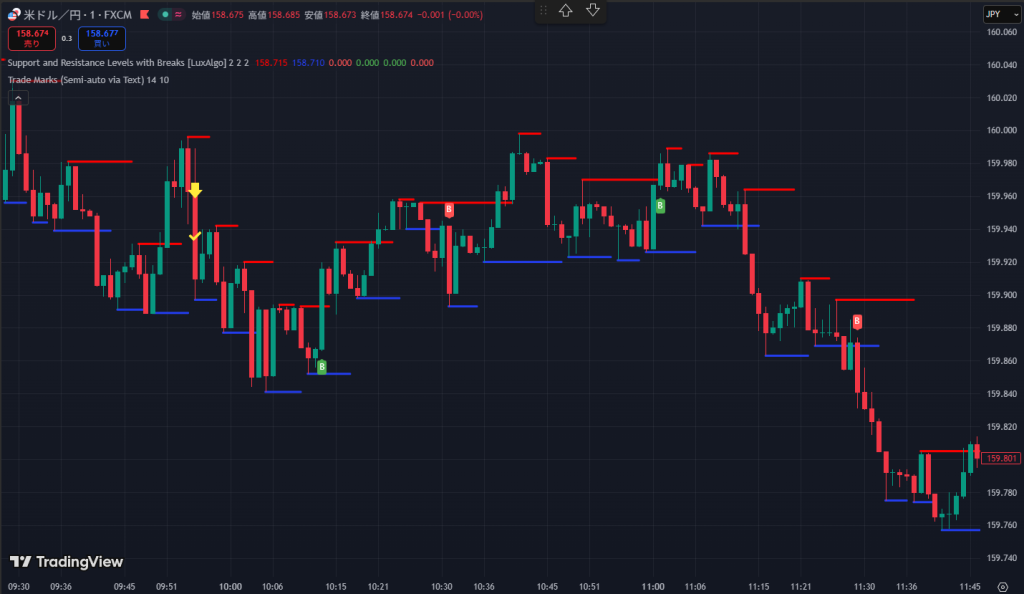Screen dimensions: 1024x594
Task: Click the blue 買い buy button
Action: 102,38
